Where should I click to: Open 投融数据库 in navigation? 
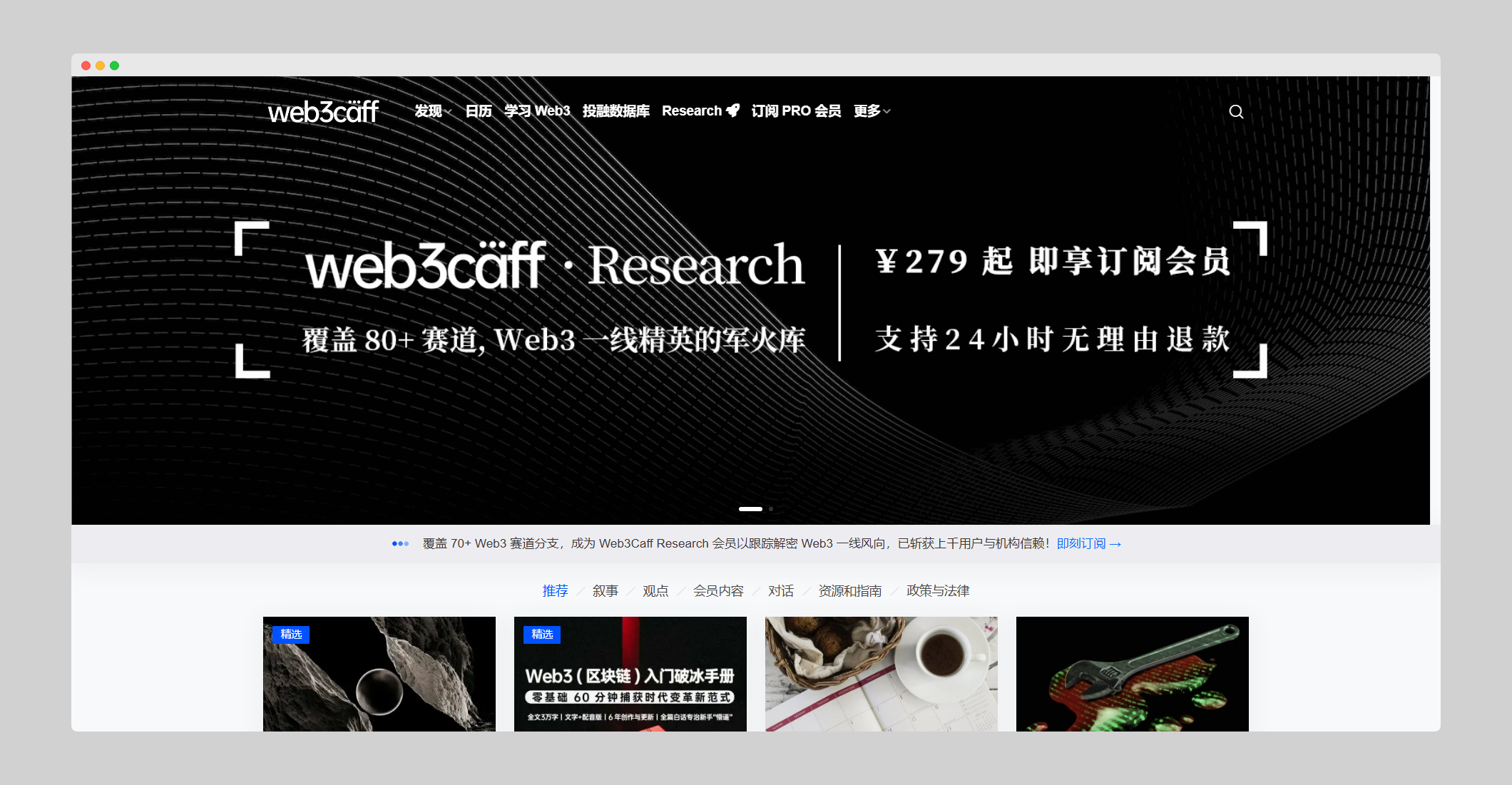[616, 111]
